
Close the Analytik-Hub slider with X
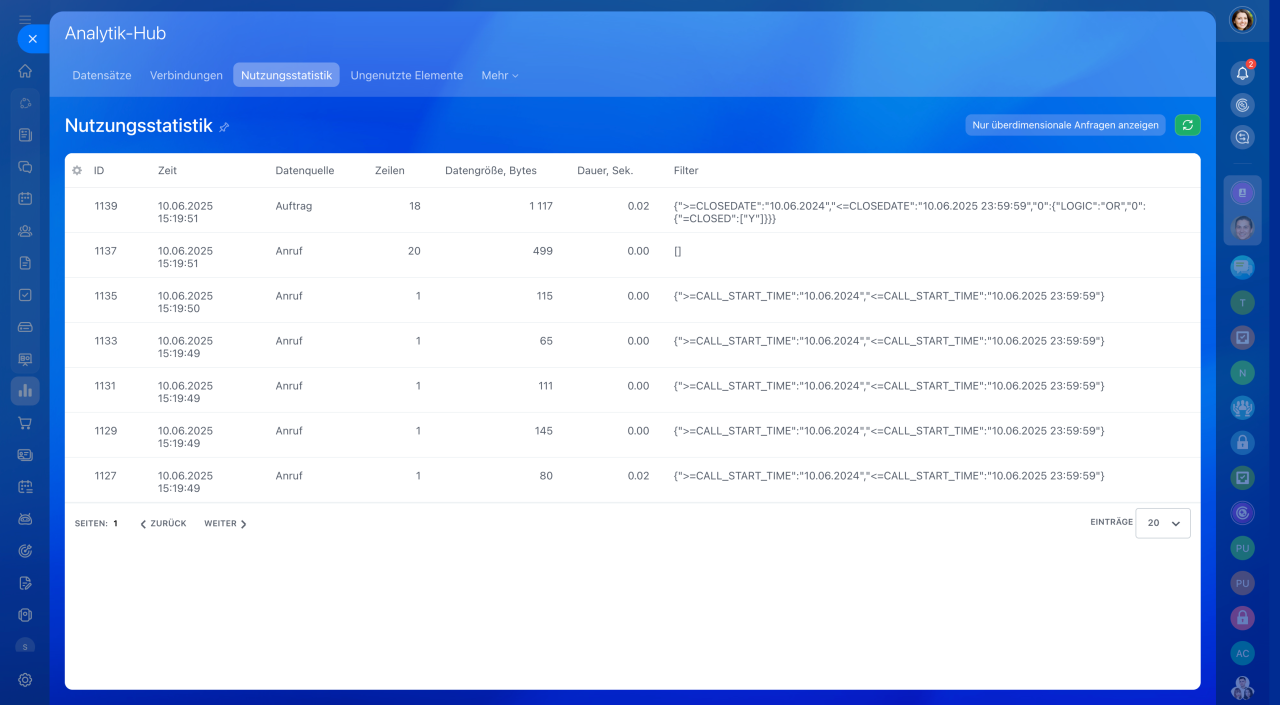(x=32, y=39)
